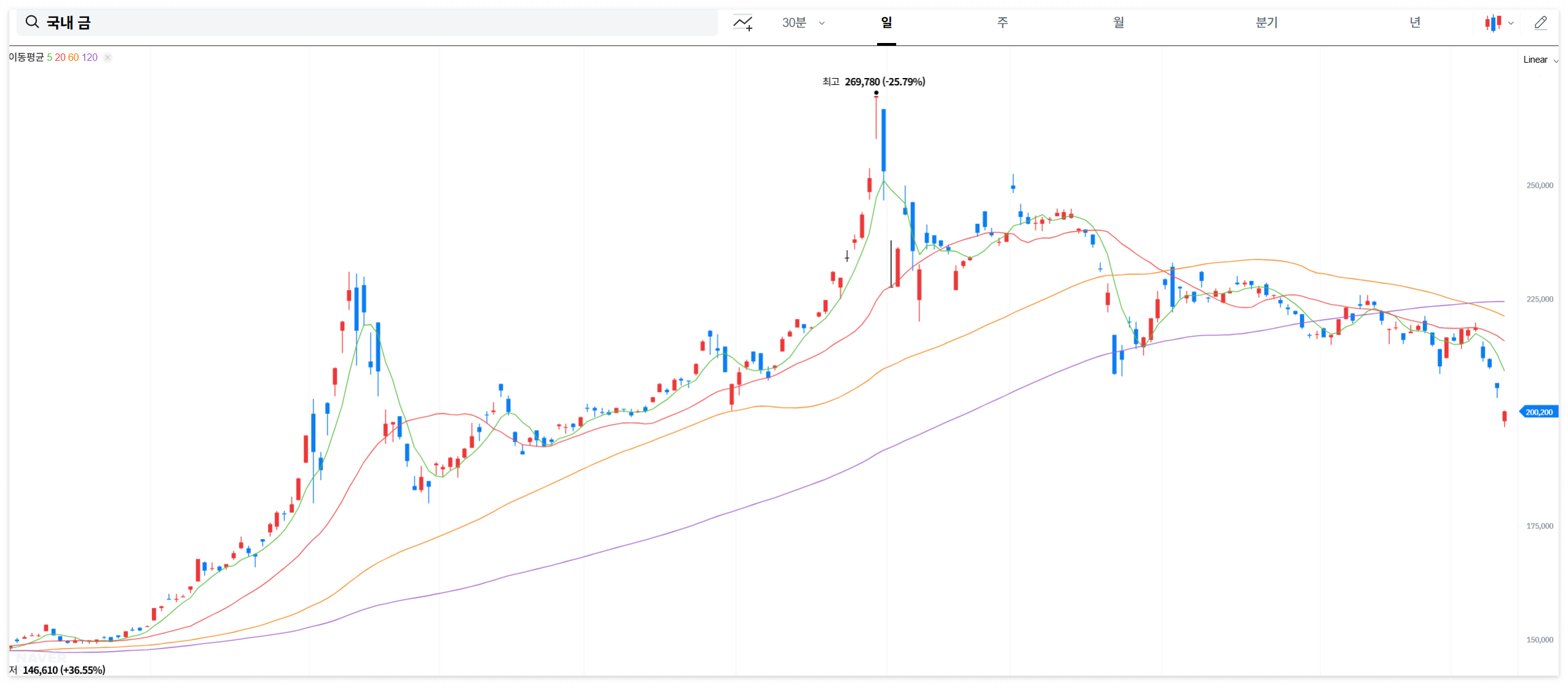Click the 국내 금 search field
Viewport: 1568px width, 685px height.
[367, 23]
